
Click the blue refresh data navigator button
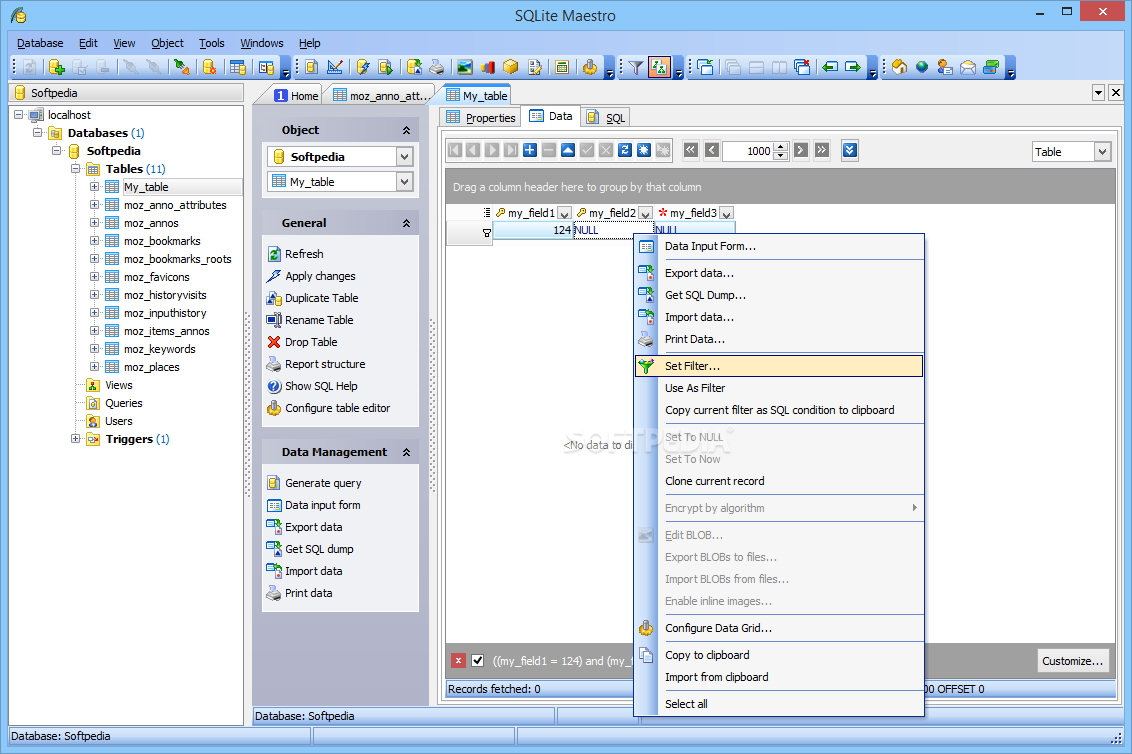coord(624,150)
